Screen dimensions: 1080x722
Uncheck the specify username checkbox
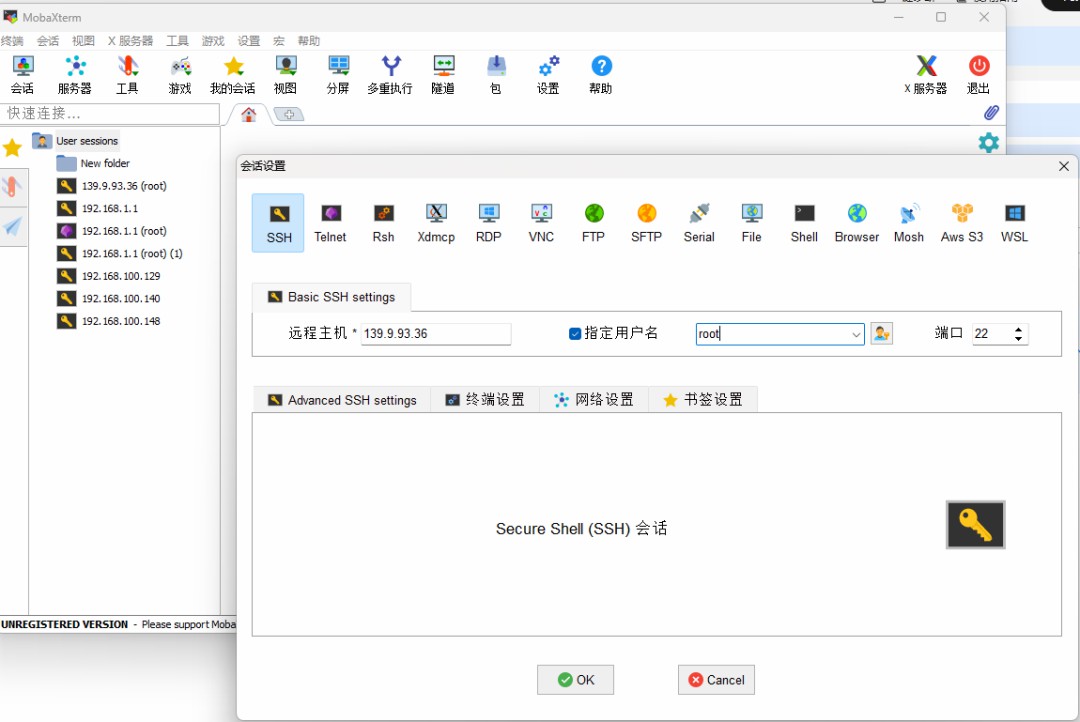(573, 333)
